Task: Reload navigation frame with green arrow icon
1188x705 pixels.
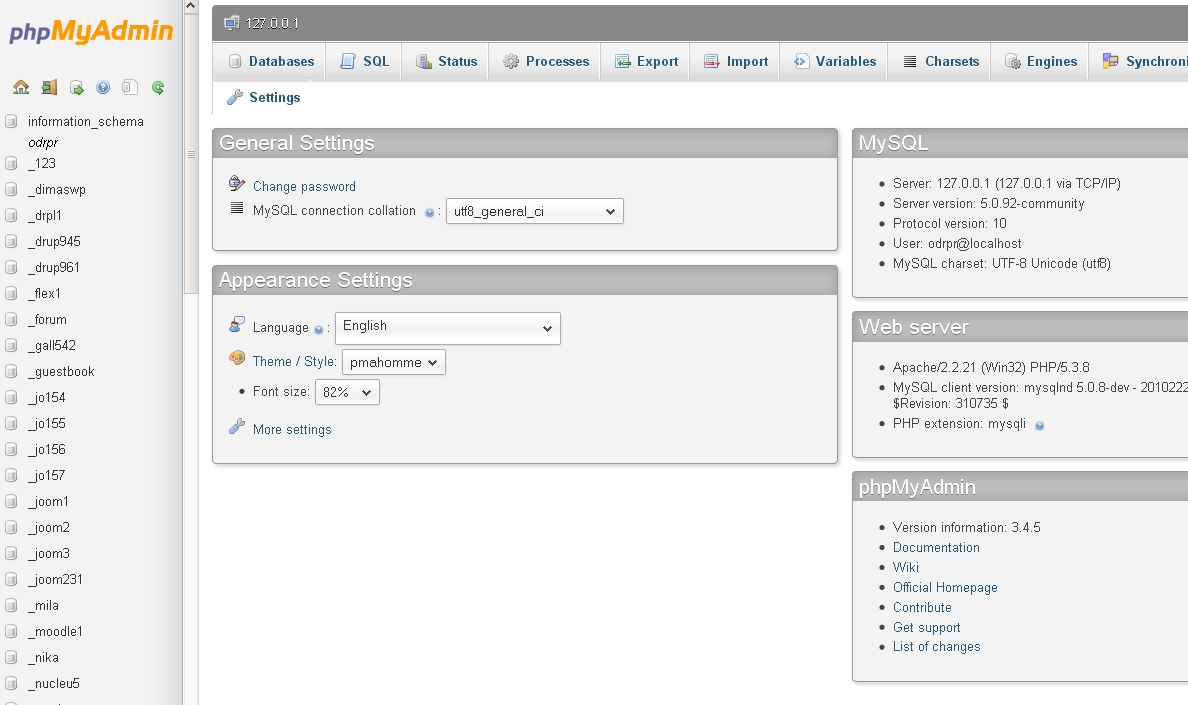Action: click(158, 88)
